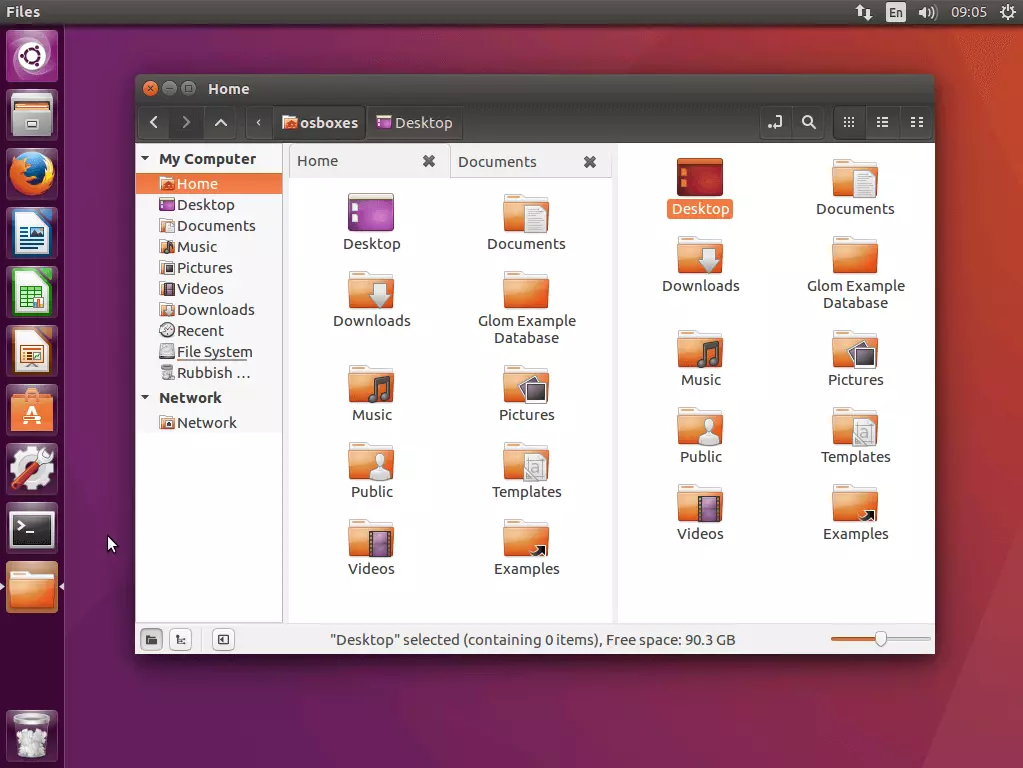Launch Firefox from the Ubuntu dock

pyautogui.click(x=32, y=175)
